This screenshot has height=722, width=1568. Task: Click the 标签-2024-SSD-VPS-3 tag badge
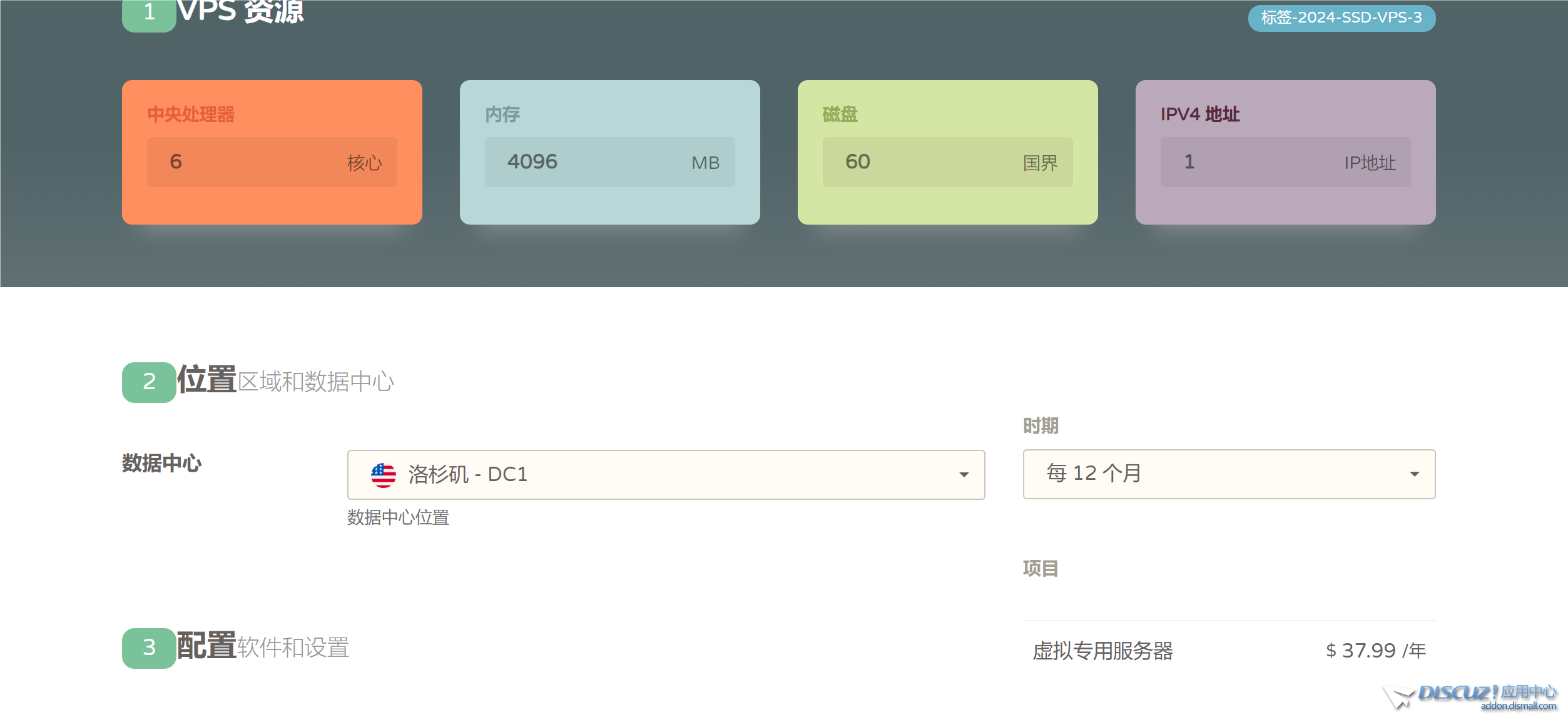[1341, 18]
